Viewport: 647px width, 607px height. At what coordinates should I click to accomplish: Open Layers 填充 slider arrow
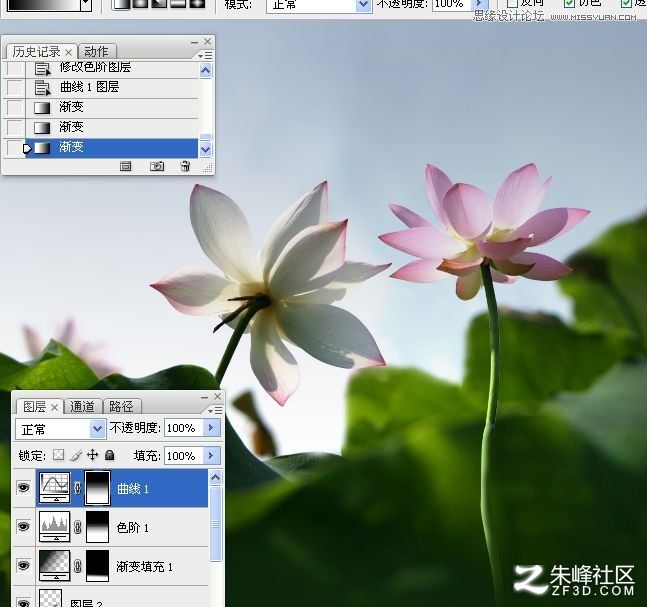pos(211,456)
